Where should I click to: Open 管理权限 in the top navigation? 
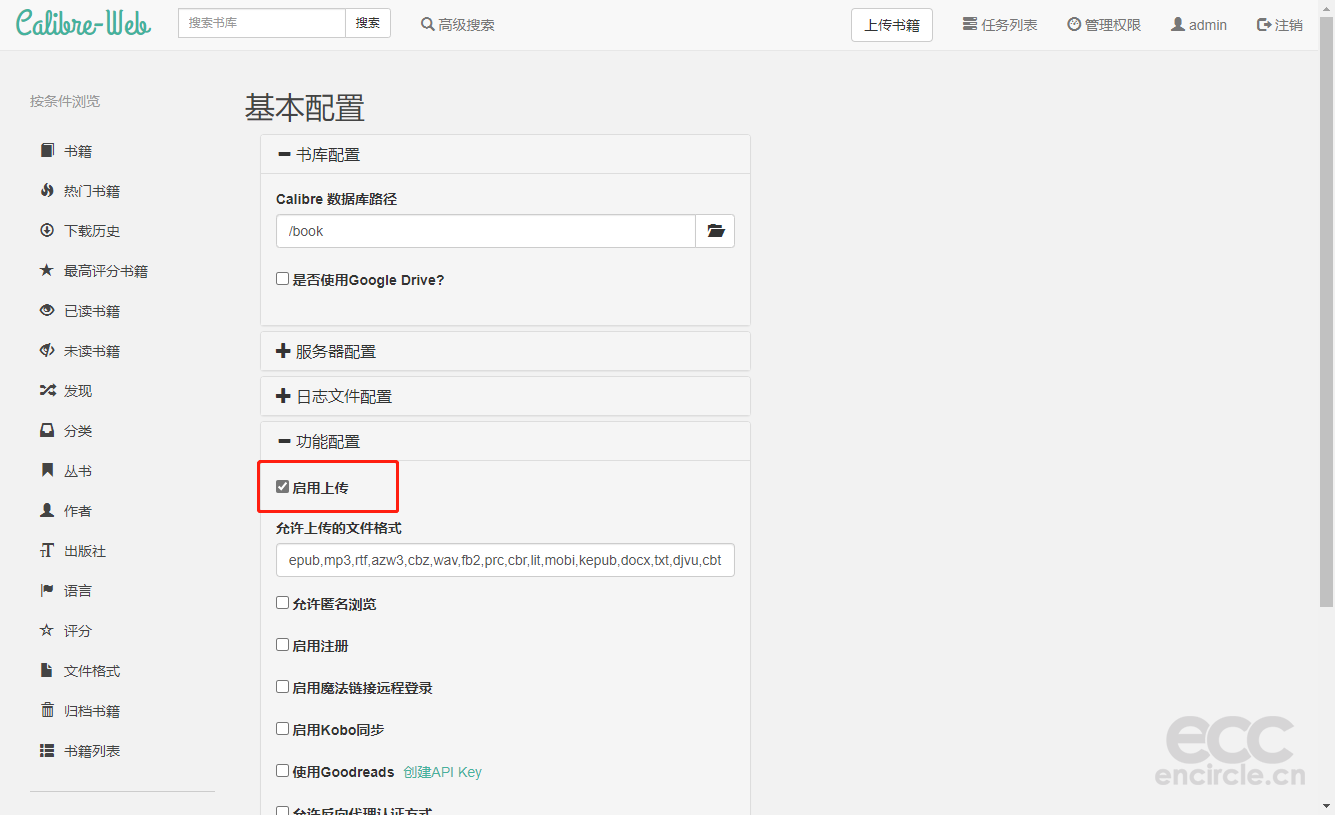click(x=1104, y=25)
